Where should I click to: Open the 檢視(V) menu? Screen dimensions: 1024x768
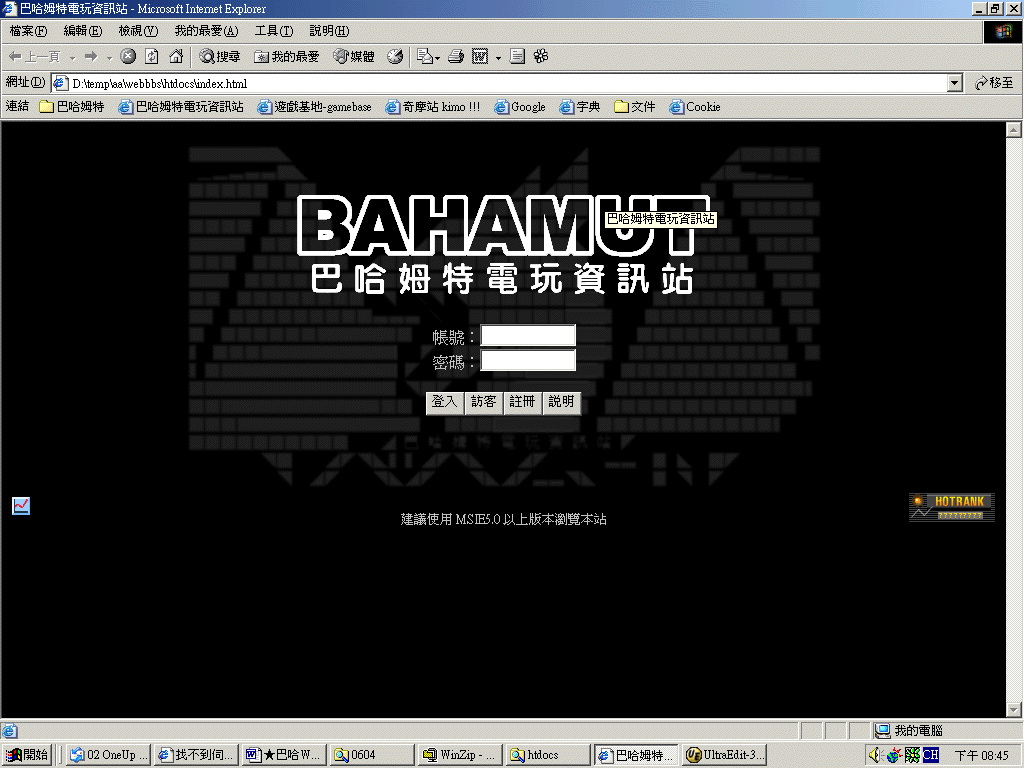137,31
